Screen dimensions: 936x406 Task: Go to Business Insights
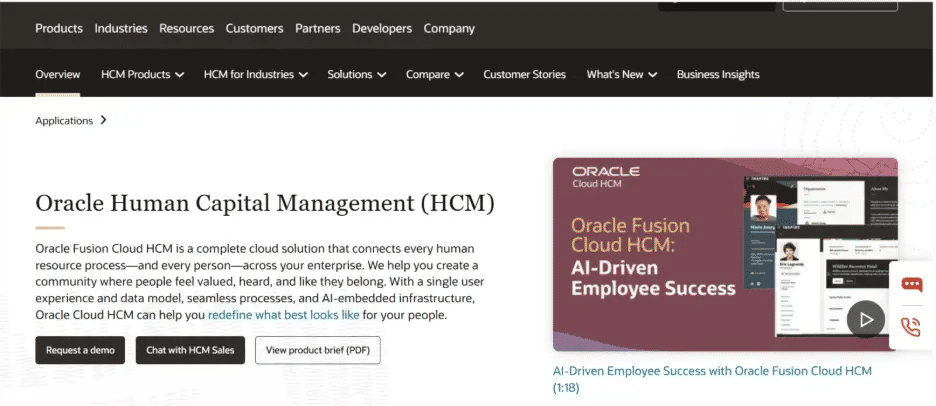(718, 74)
